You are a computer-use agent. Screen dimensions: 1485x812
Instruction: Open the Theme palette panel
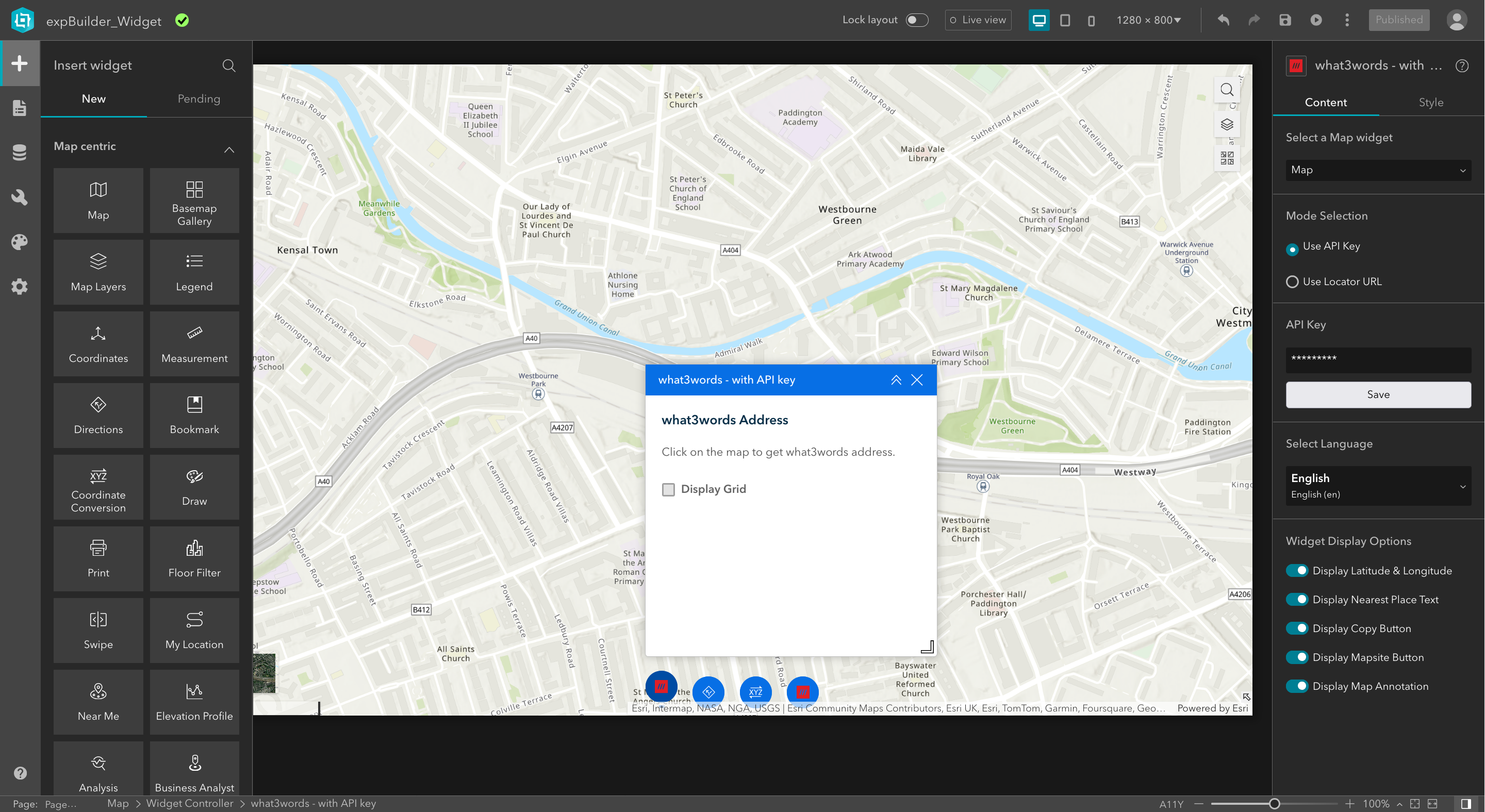[20, 241]
